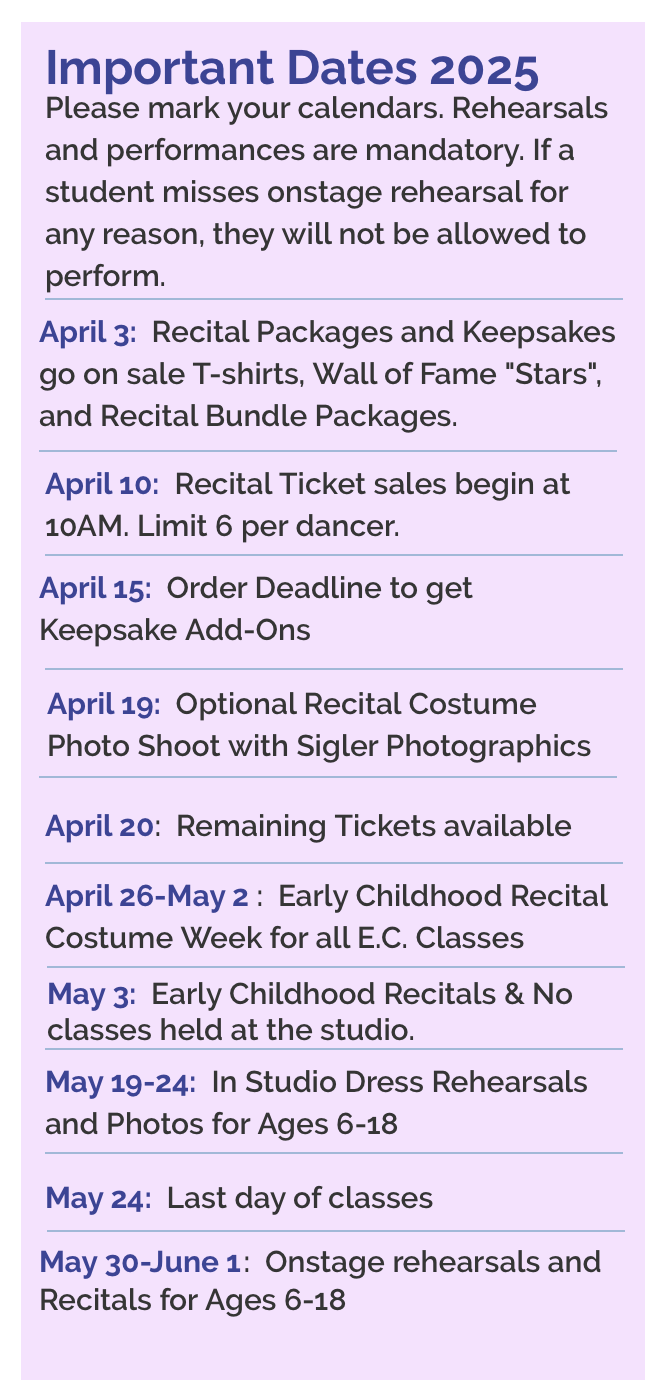Select the "April 3" date label
The width and height of the screenshot is (662, 1394).
click(87, 331)
